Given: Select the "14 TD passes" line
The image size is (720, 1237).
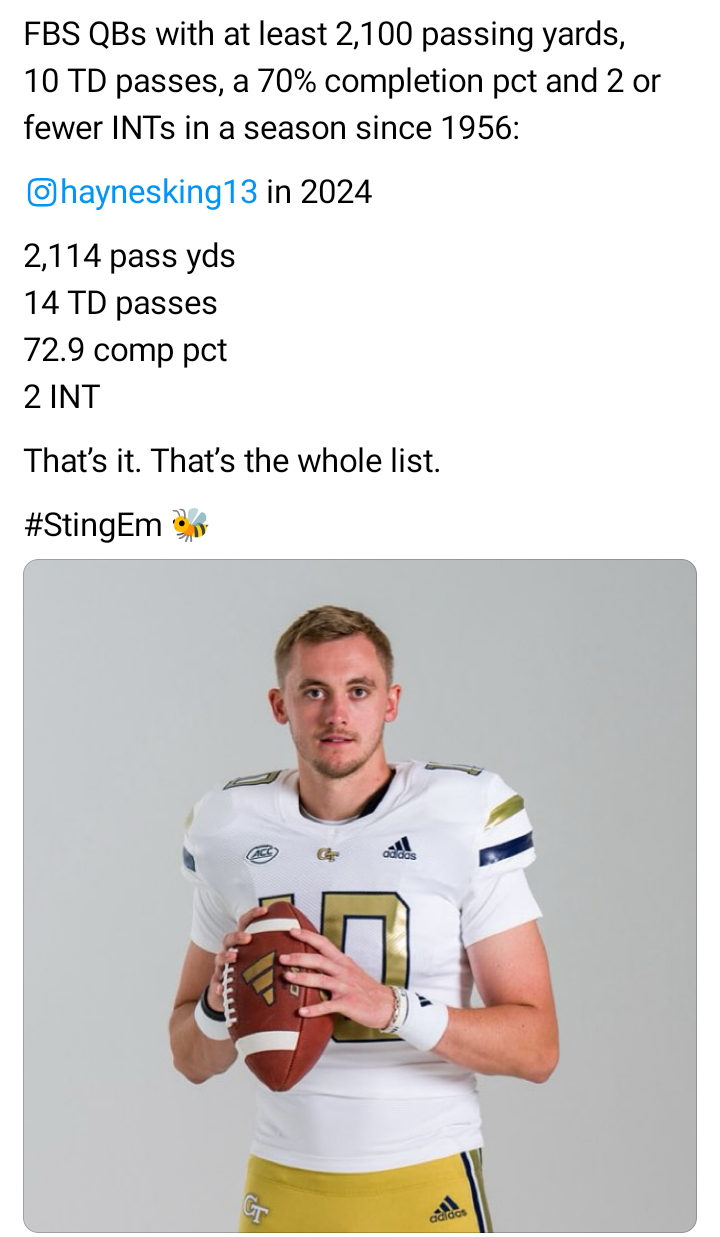Looking at the screenshot, I should 121,303.
